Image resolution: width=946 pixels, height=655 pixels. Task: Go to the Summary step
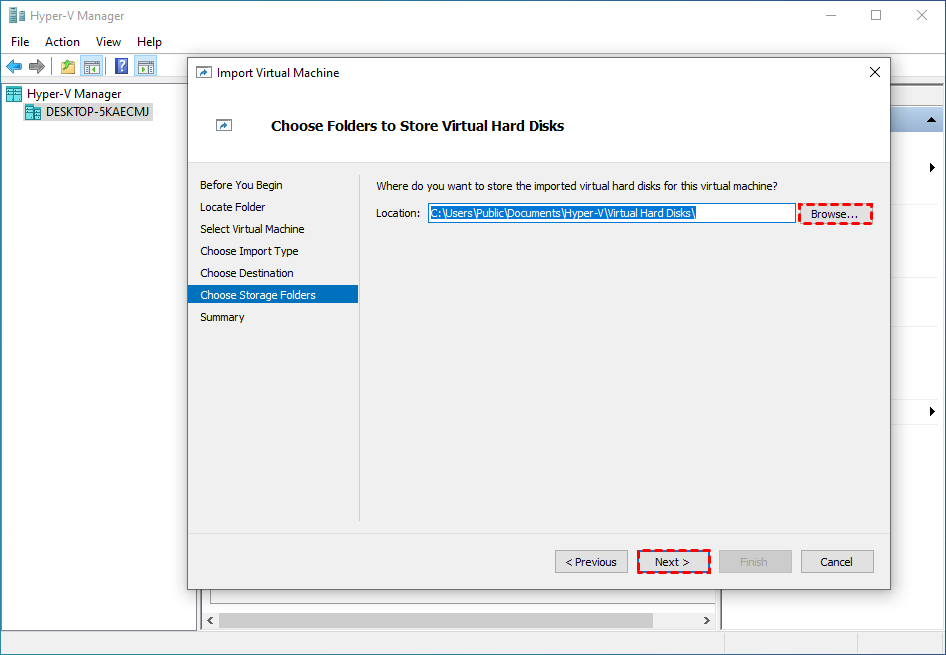click(222, 317)
